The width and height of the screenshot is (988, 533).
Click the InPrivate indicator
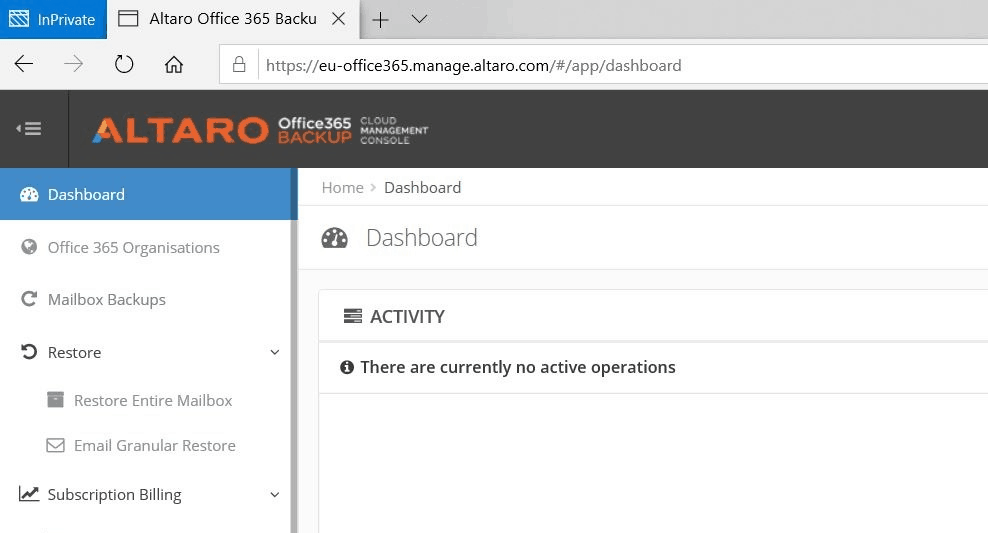(54, 19)
